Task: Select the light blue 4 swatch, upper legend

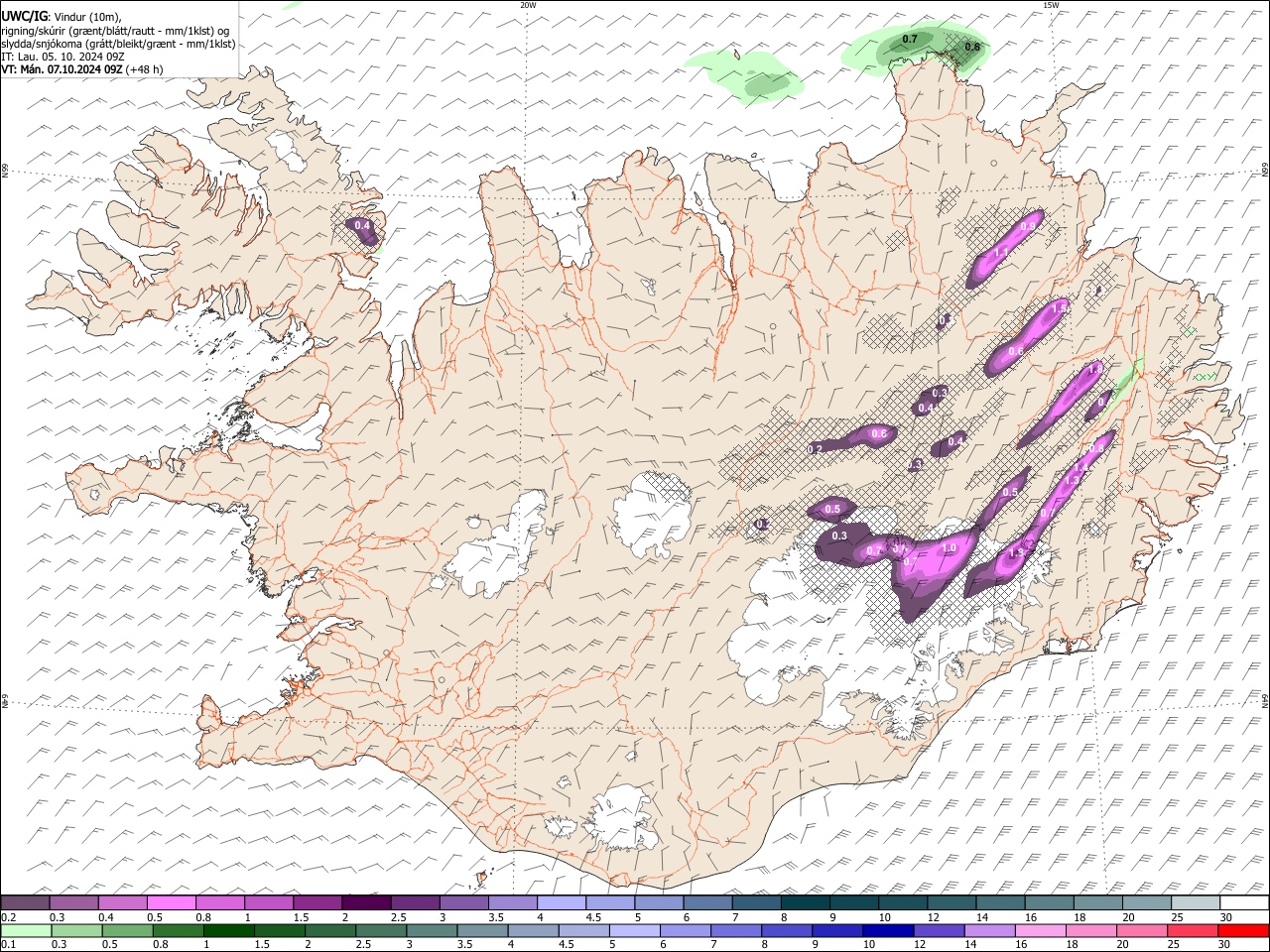Action: [561, 902]
